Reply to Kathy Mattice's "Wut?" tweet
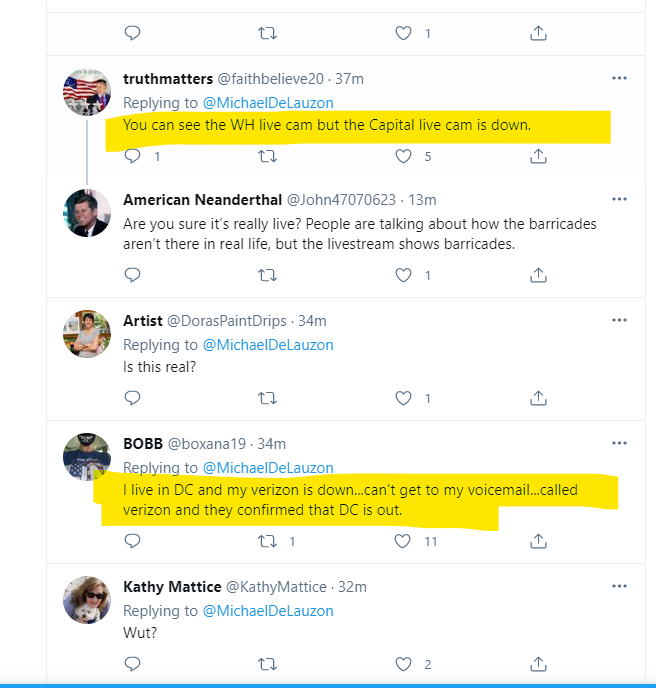Image resolution: width=656 pixels, height=688 pixels. click(x=132, y=664)
